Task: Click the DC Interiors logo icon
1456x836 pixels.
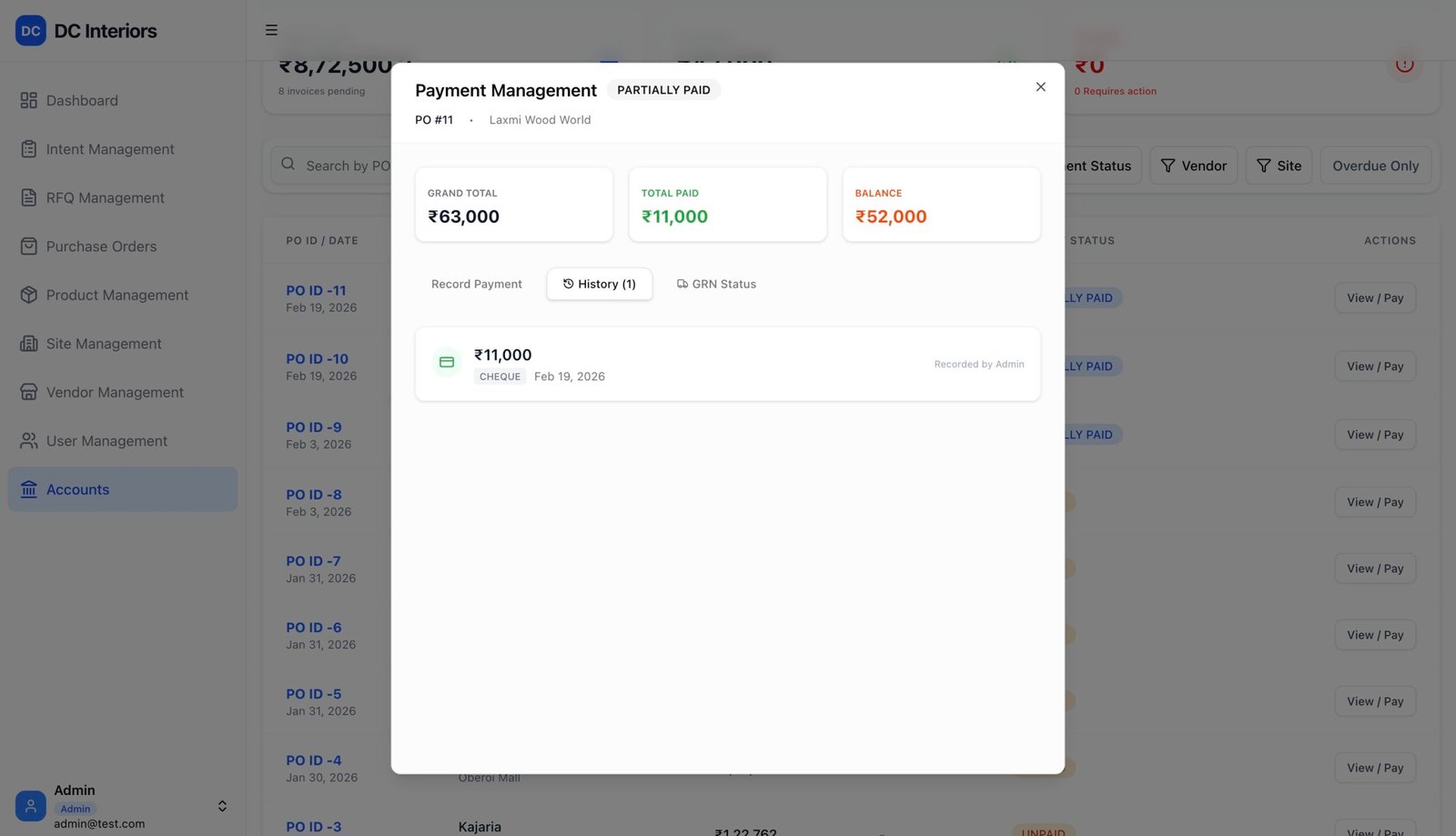Action: [30, 31]
